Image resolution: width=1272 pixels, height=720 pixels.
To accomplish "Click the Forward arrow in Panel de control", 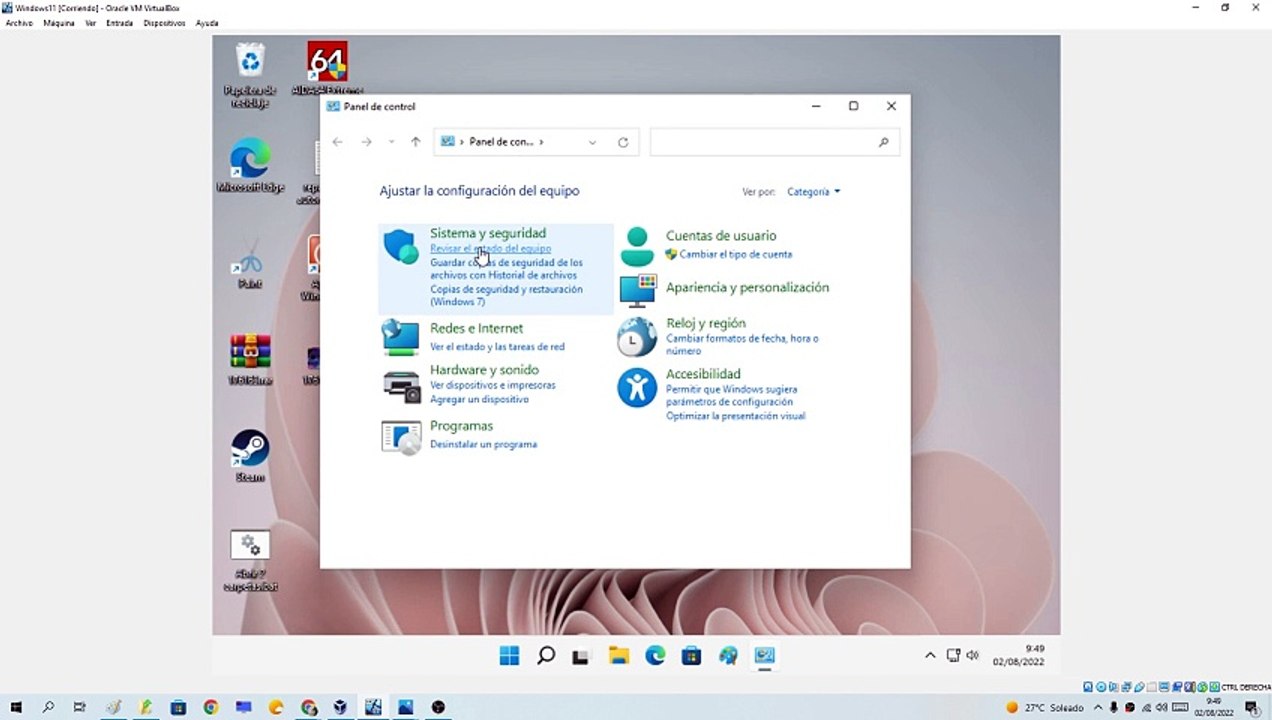I will [366, 142].
